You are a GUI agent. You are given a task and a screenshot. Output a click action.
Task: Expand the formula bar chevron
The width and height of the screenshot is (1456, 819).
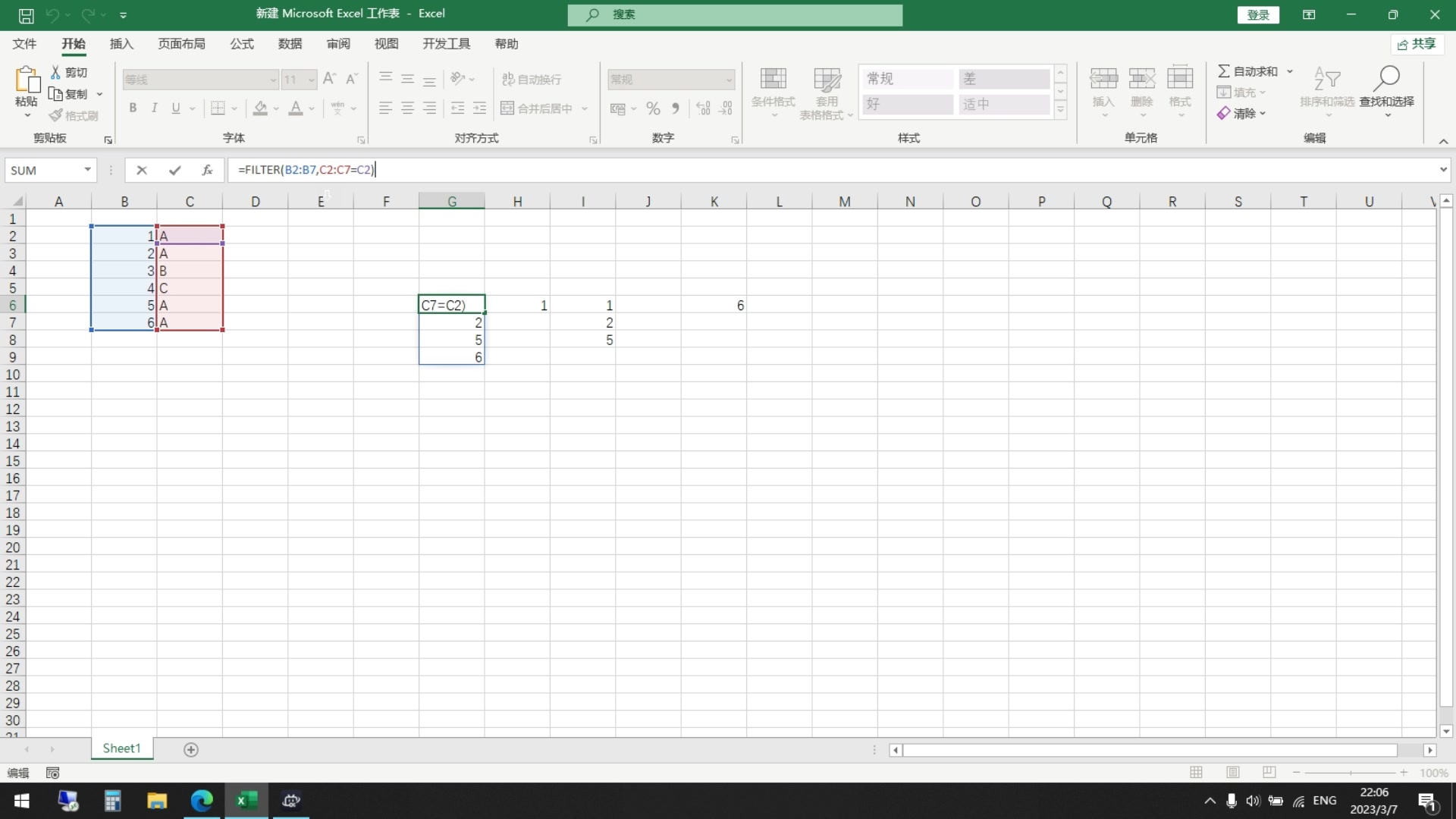pos(1442,170)
